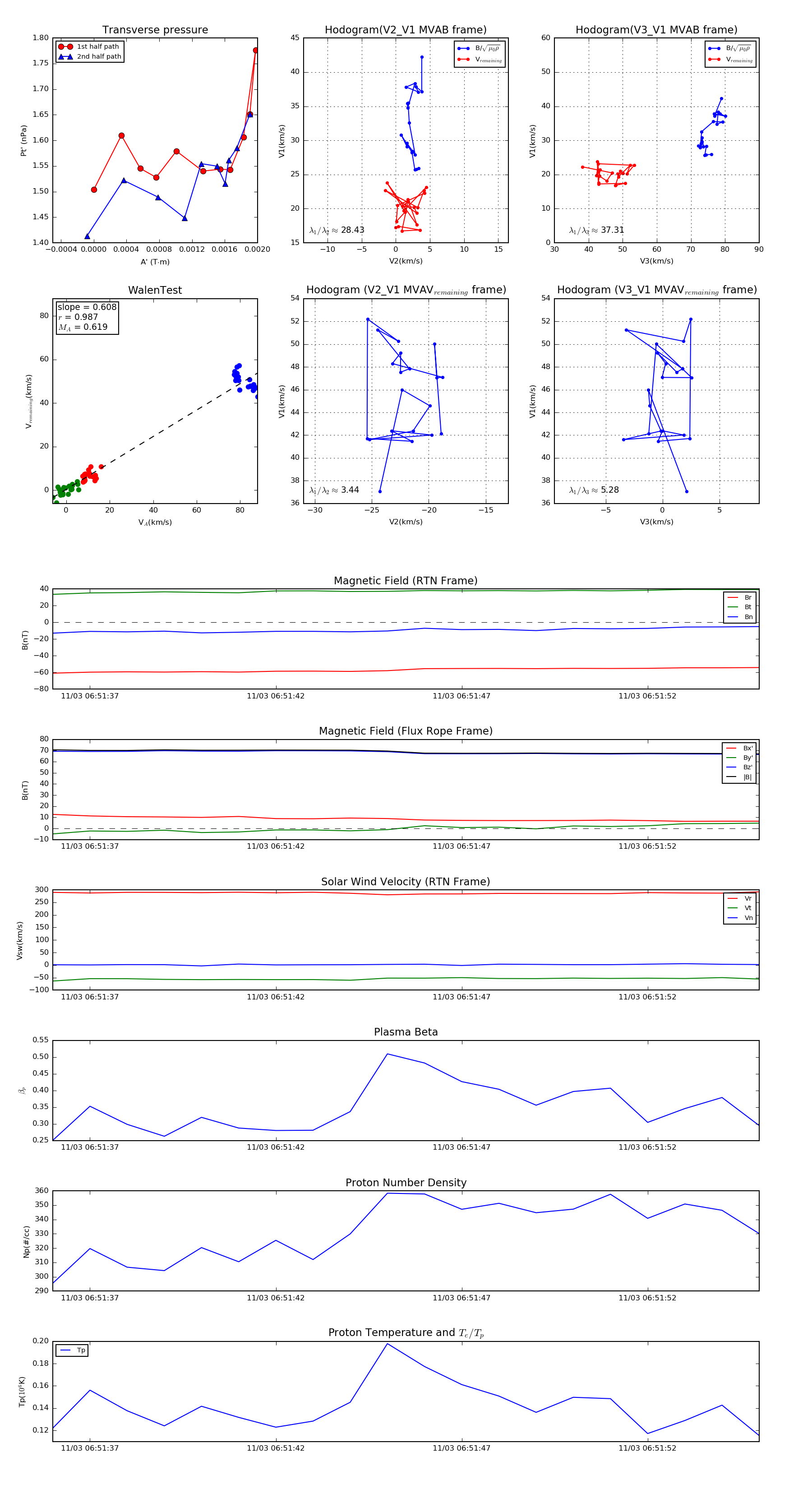Click the λ1/λ2 ≈ 28.43 annotation
Image resolution: width=812 pixels, height=1489 pixels.
(337, 230)
